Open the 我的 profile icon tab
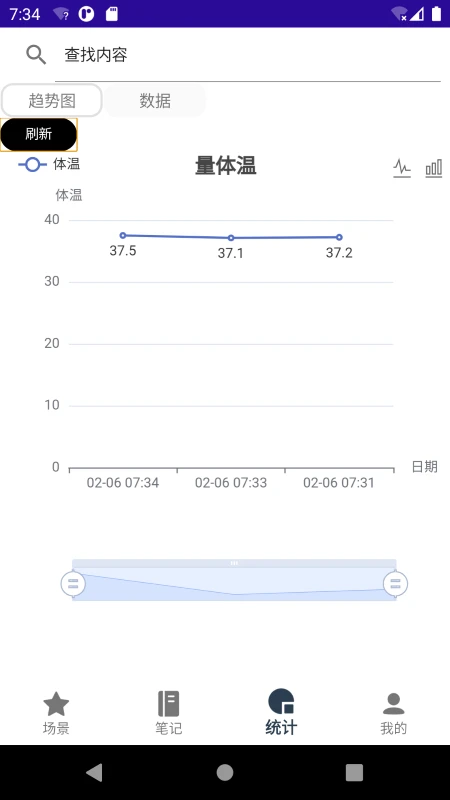This screenshot has width=450, height=800. 393,704
